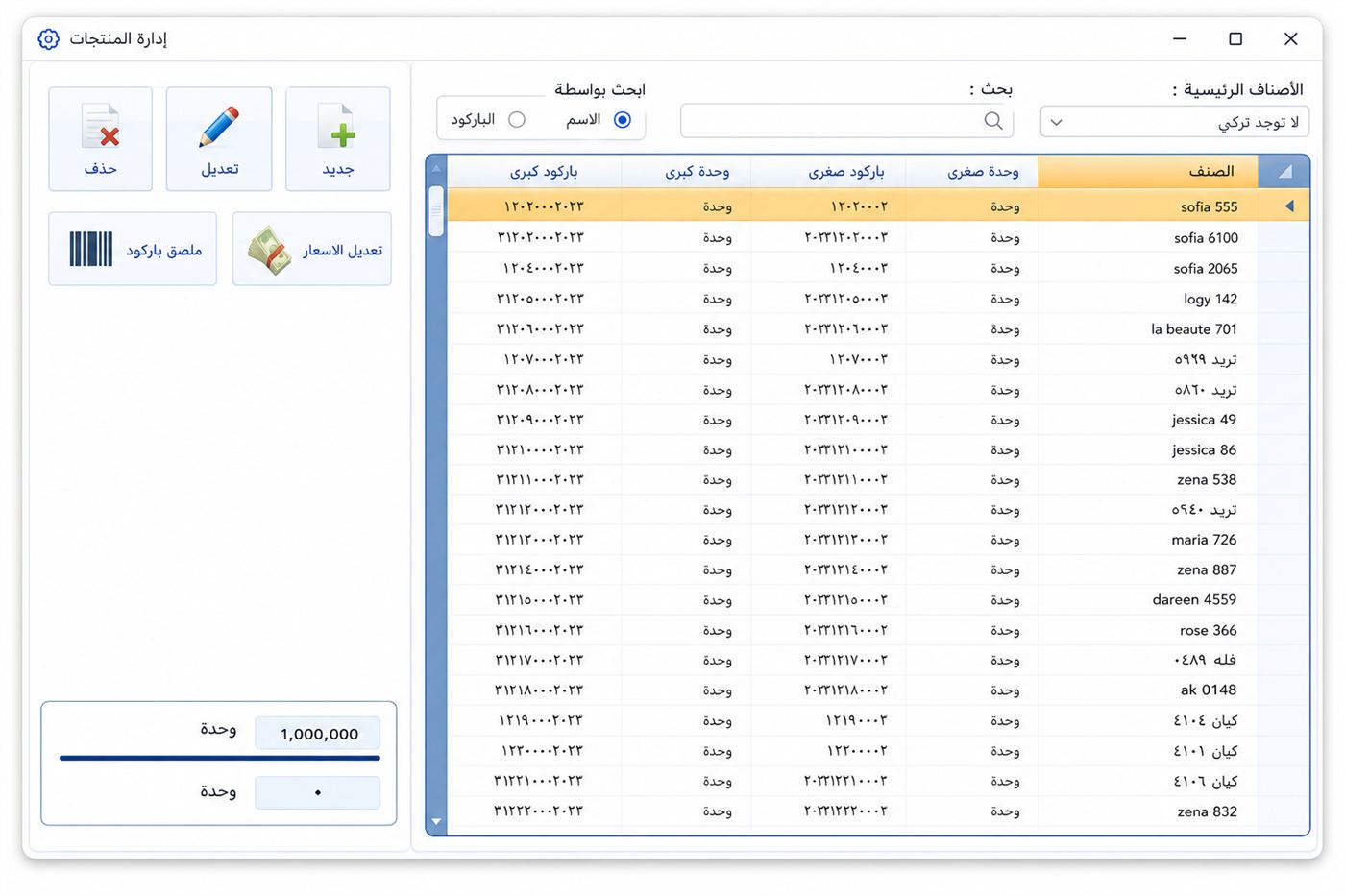This screenshot has width=1345, height=896.
Task: Click the search magnifier icon
Action: tap(993, 121)
